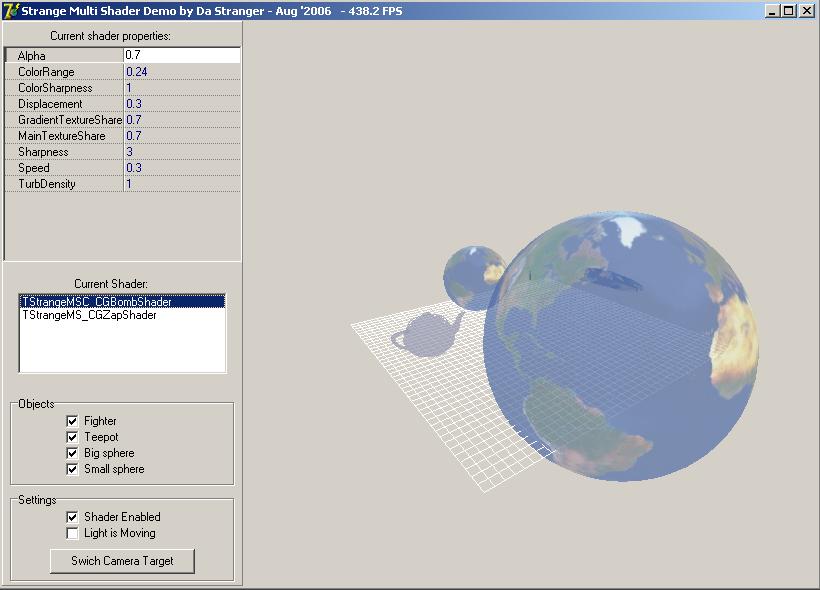The height and width of the screenshot is (590, 820).
Task: Select the Speed value 0.3
Action: coord(182,167)
